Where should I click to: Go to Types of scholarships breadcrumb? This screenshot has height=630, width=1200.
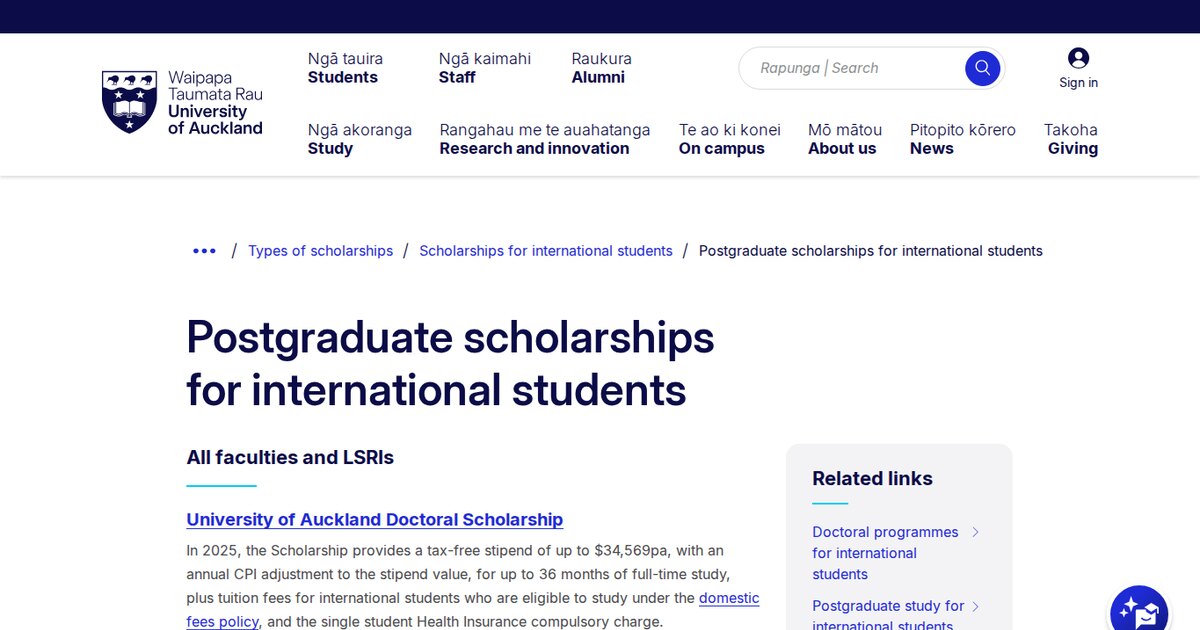(321, 251)
